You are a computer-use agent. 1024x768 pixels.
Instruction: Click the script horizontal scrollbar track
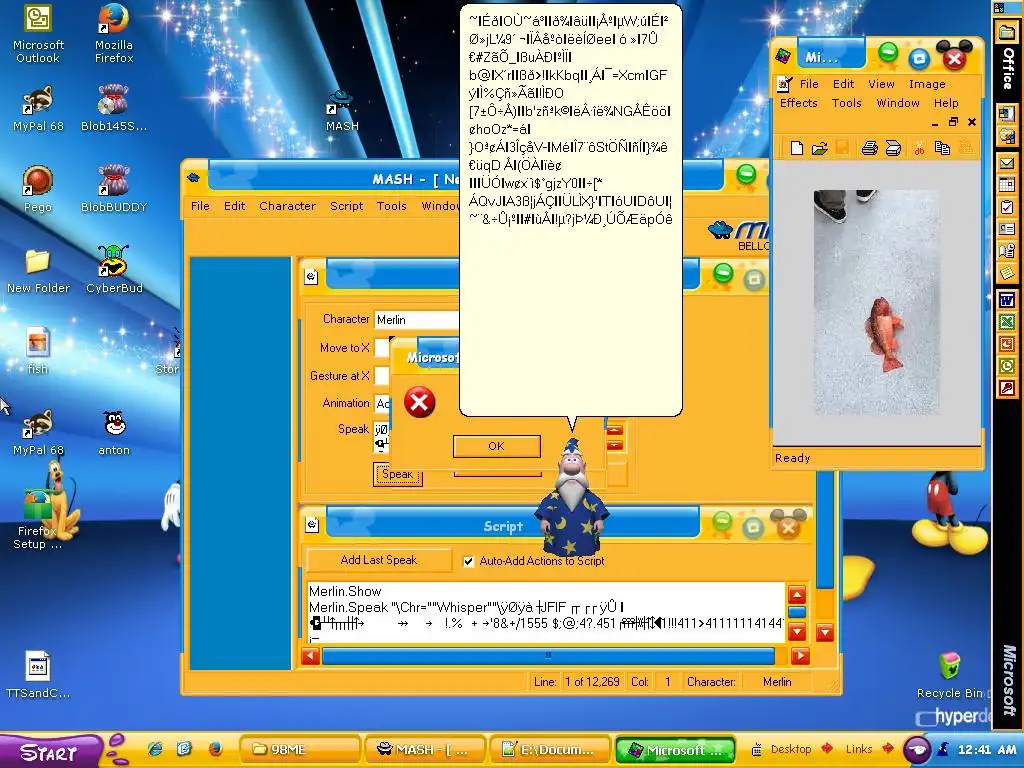(x=548, y=656)
